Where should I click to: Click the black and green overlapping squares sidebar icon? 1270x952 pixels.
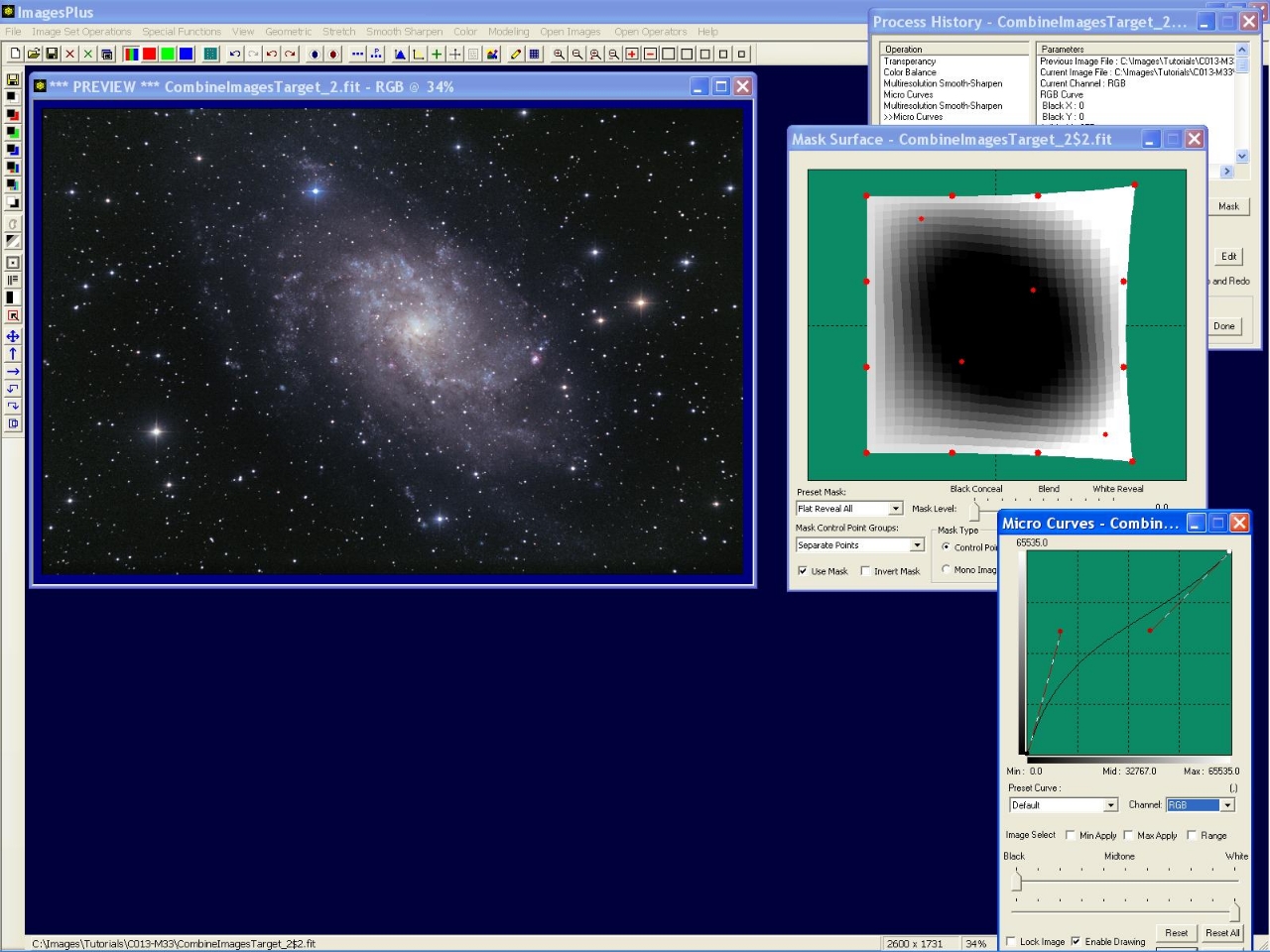13,133
